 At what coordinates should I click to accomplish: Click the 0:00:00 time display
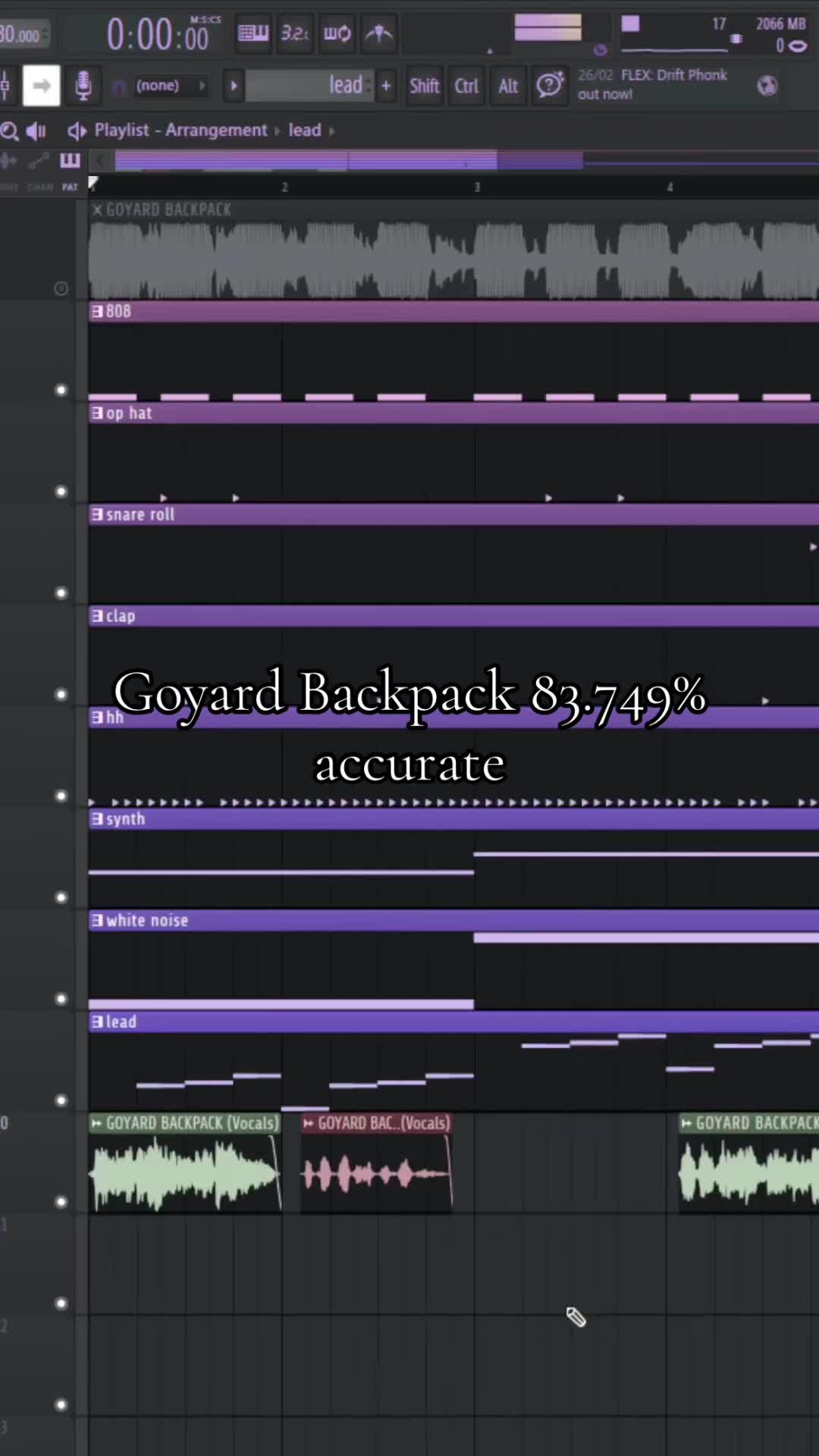click(158, 35)
